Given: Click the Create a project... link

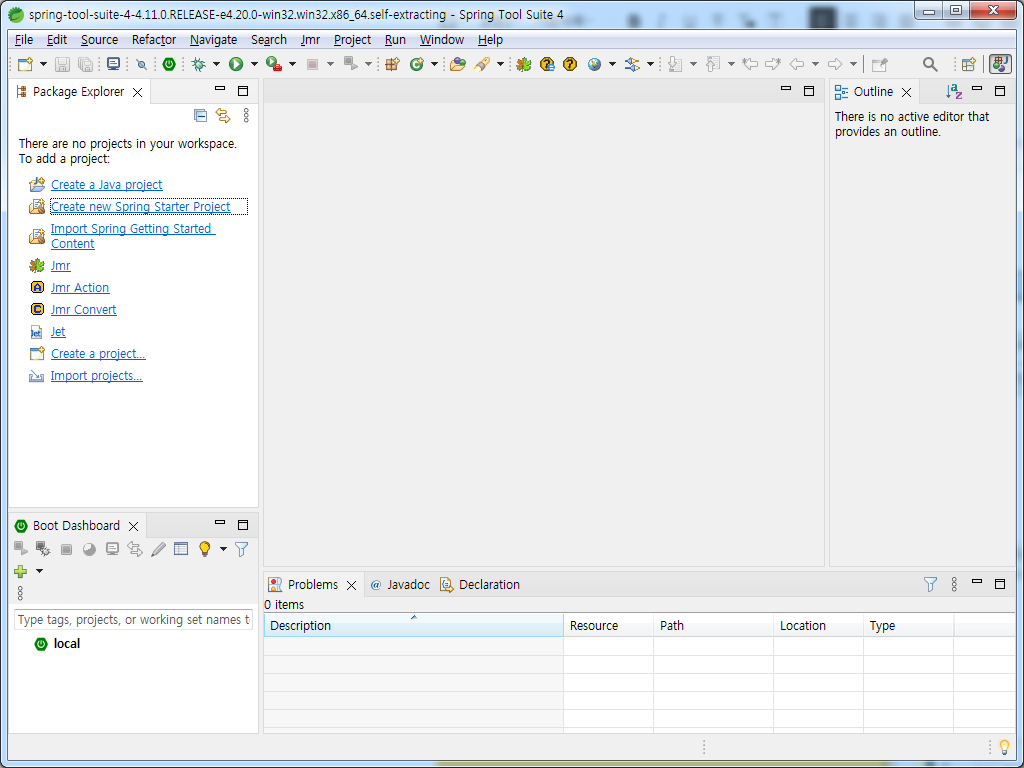Looking at the screenshot, I should [x=98, y=353].
